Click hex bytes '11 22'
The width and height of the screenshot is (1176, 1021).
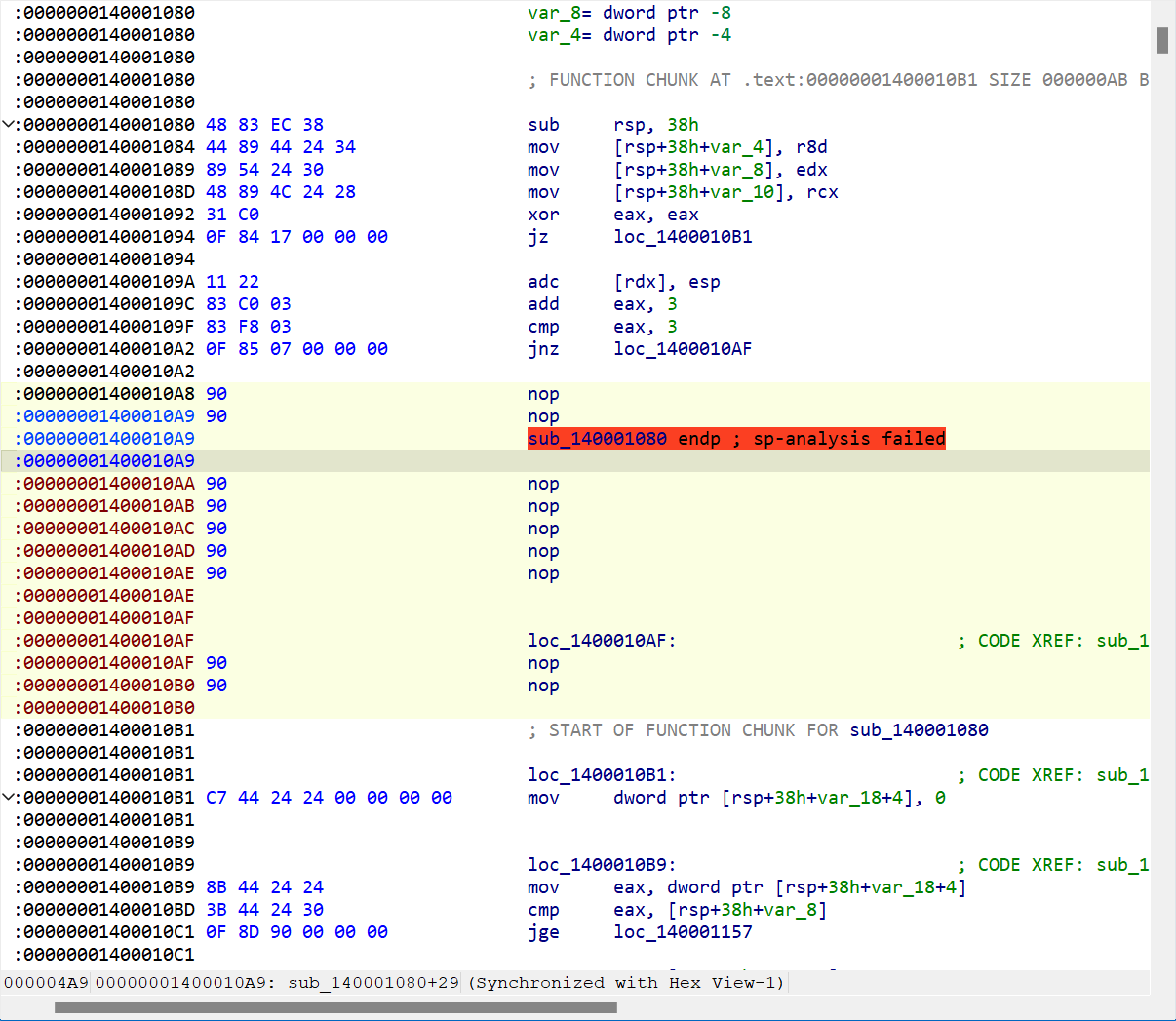tap(232, 282)
